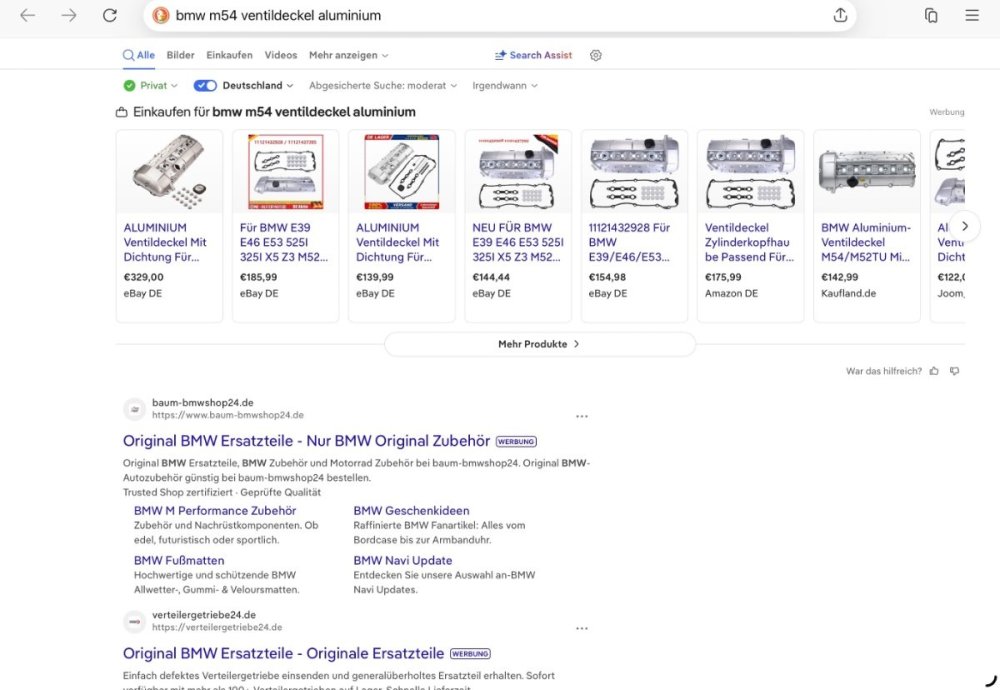
Task: Click the Mehr Produkte button
Action: coord(540,344)
